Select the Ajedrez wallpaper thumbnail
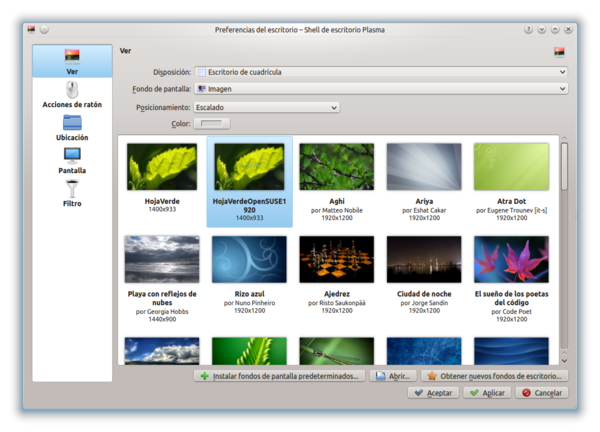 [x=336, y=259]
